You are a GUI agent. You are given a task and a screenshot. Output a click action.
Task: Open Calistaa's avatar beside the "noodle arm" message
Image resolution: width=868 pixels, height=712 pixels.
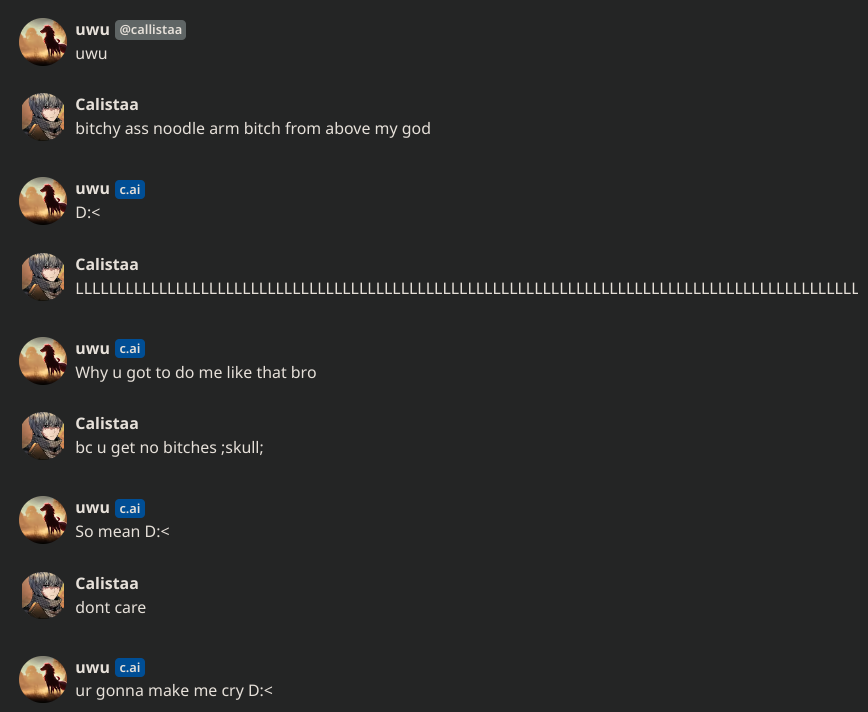coord(43,116)
